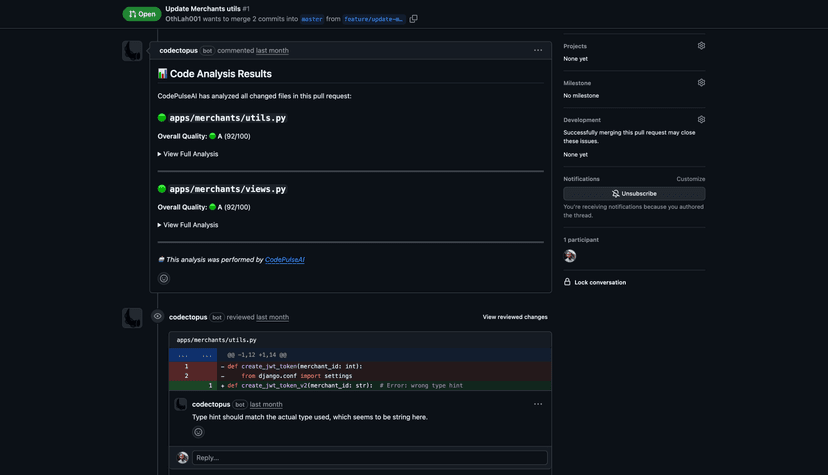Expand diff lines above hunk header
The width and height of the screenshot is (828, 475).
(x=193, y=355)
